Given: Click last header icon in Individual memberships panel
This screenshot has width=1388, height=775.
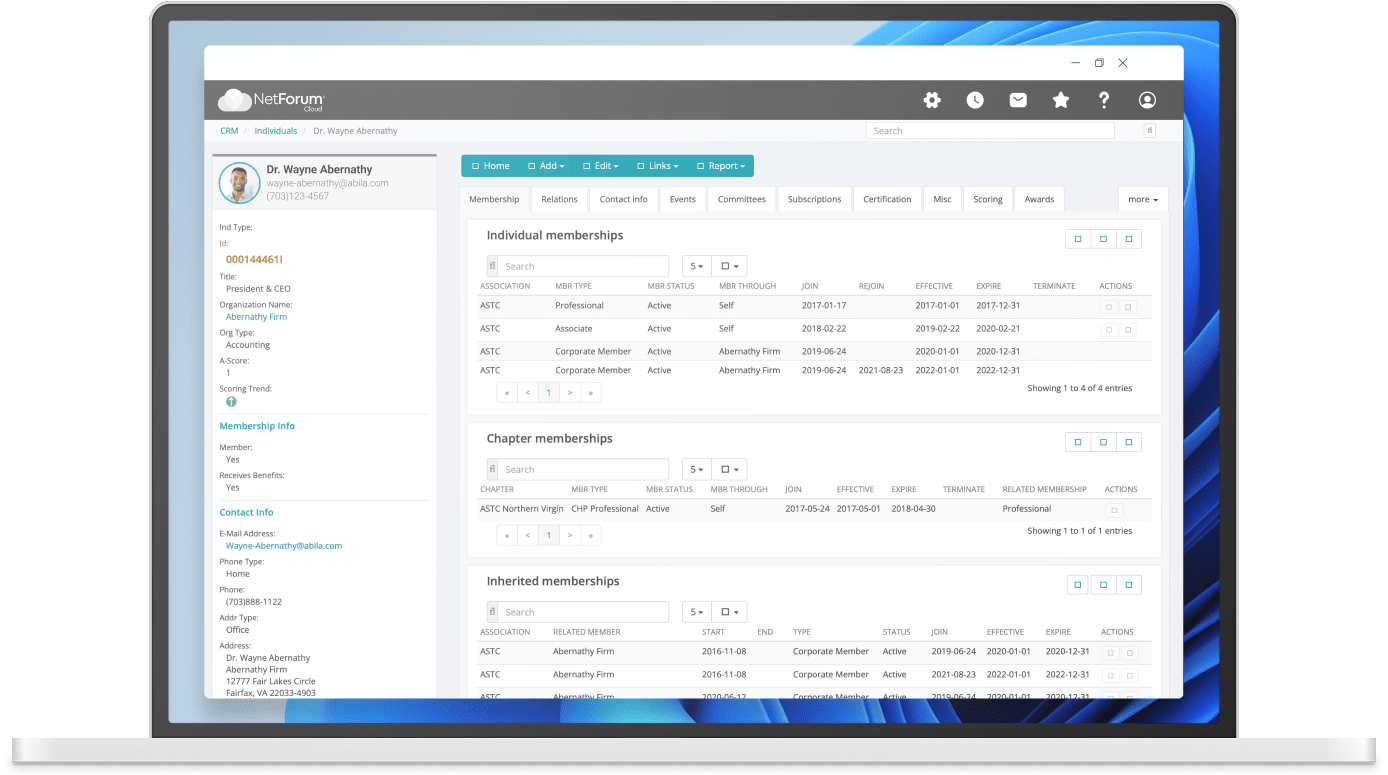Looking at the screenshot, I should pos(1129,239).
